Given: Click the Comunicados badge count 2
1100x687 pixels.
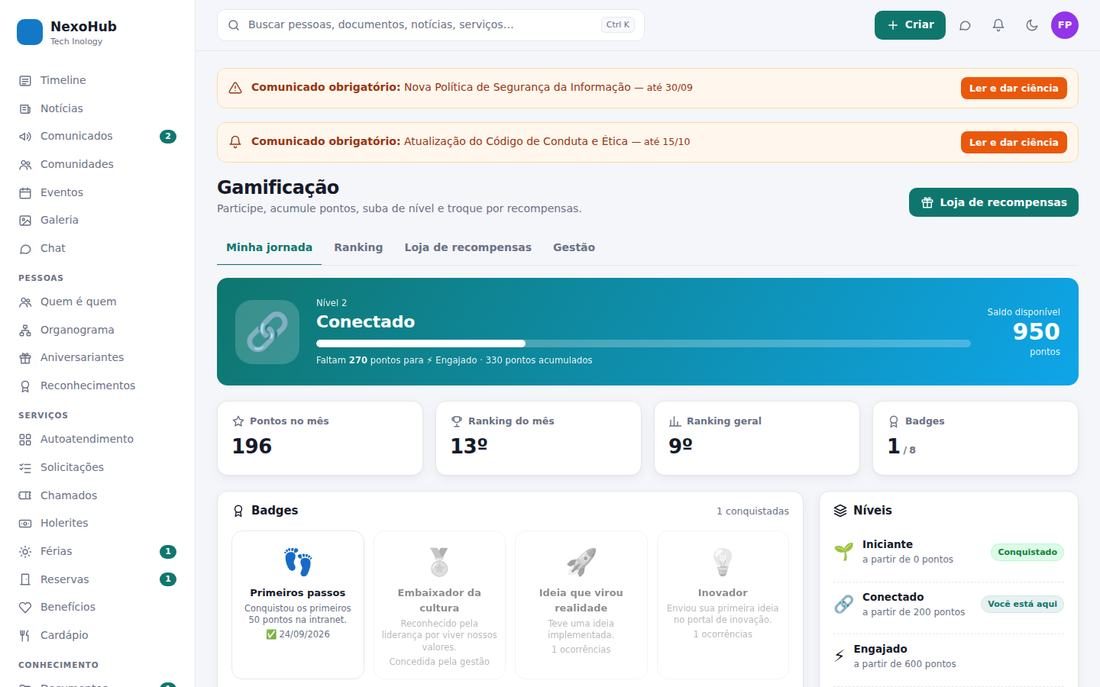Looking at the screenshot, I should pyautogui.click(x=168, y=136).
